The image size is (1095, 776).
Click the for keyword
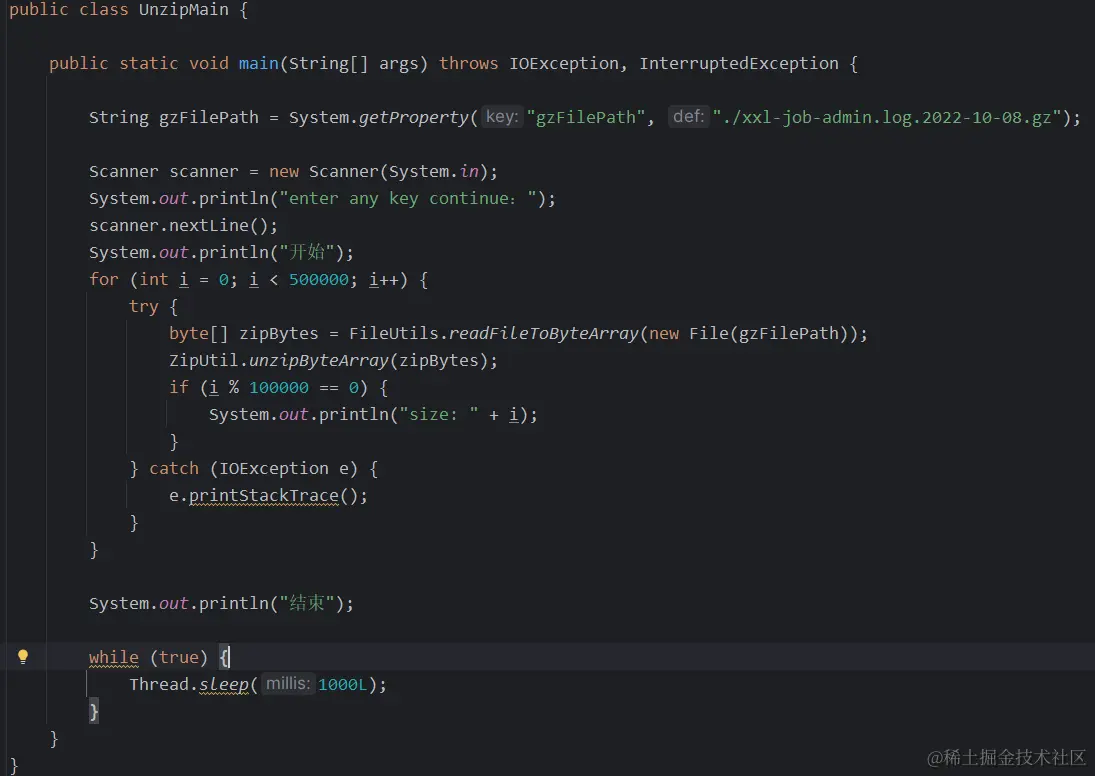(x=103, y=279)
